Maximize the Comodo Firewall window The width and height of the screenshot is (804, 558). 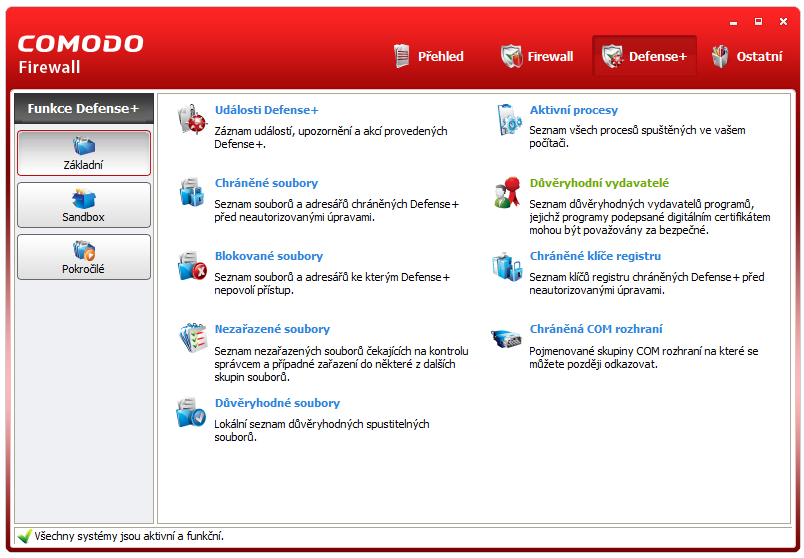pos(758,22)
